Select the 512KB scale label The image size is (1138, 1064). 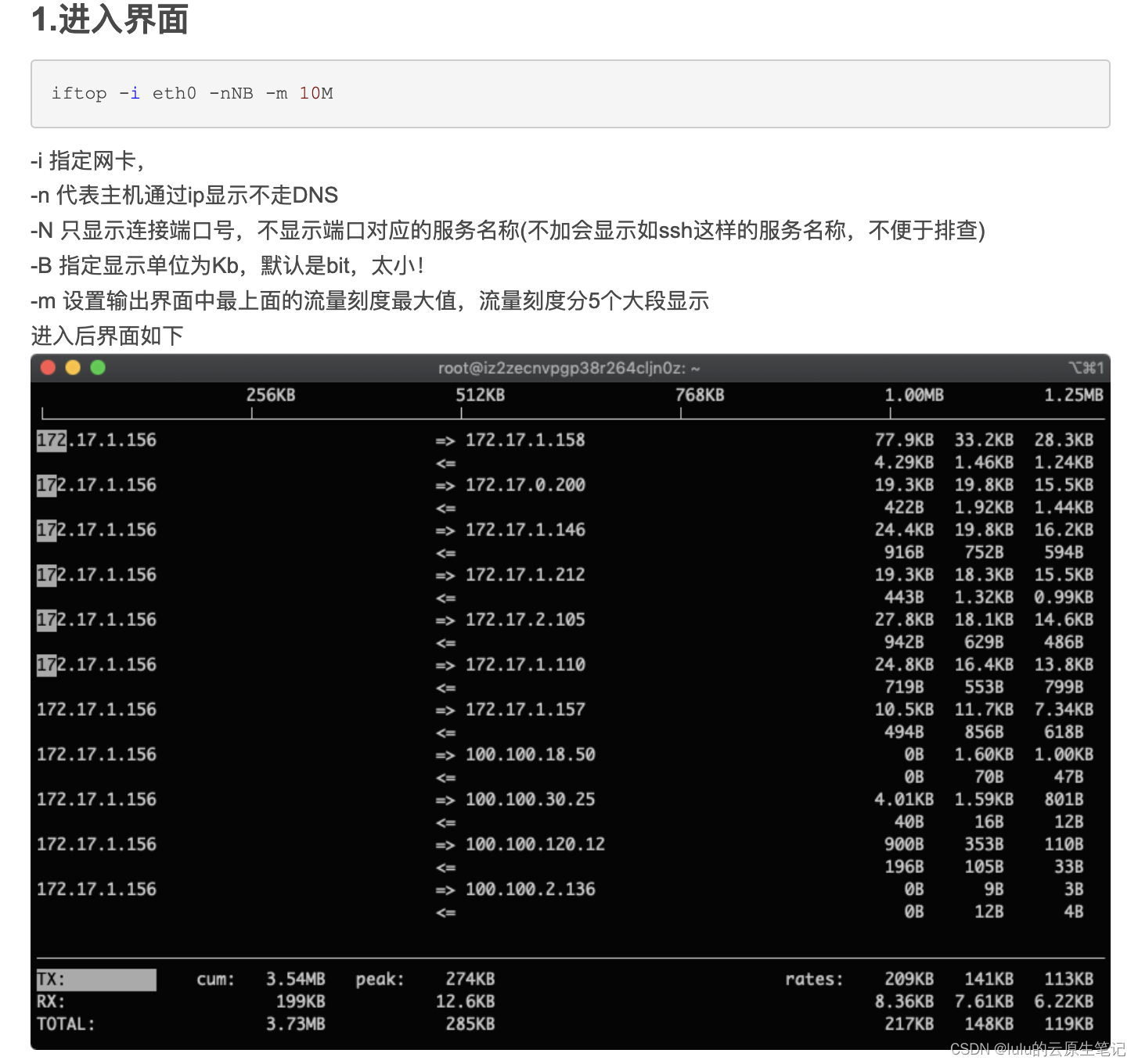[481, 395]
